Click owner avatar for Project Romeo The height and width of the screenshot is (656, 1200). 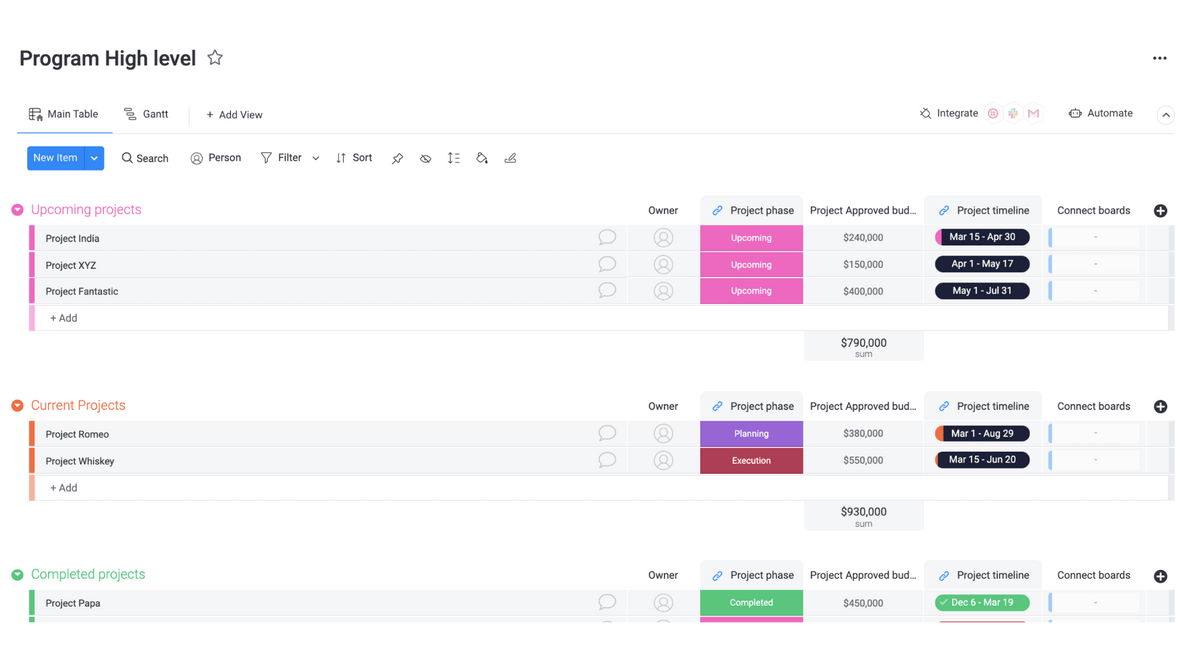click(663, 434)
